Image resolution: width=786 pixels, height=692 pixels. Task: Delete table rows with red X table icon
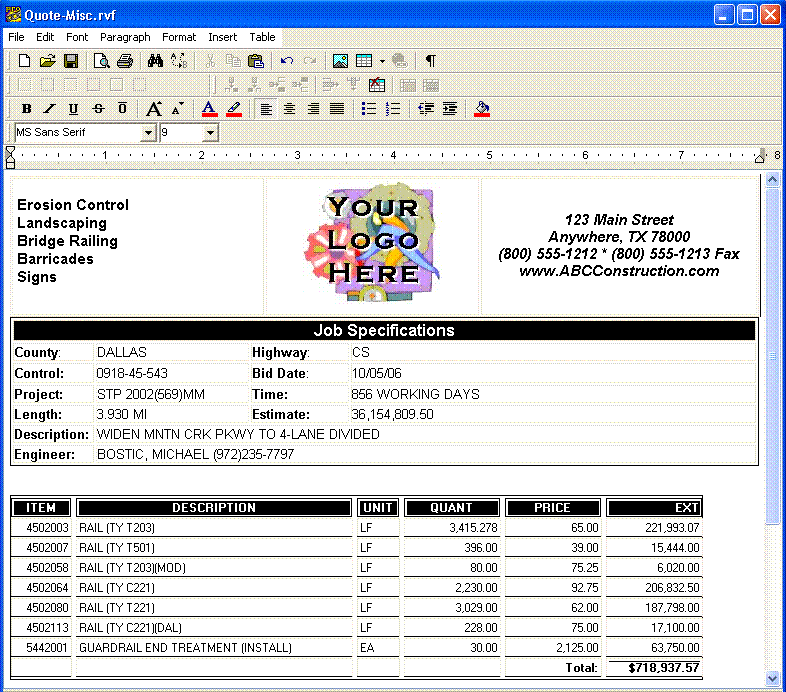[376, 85]
